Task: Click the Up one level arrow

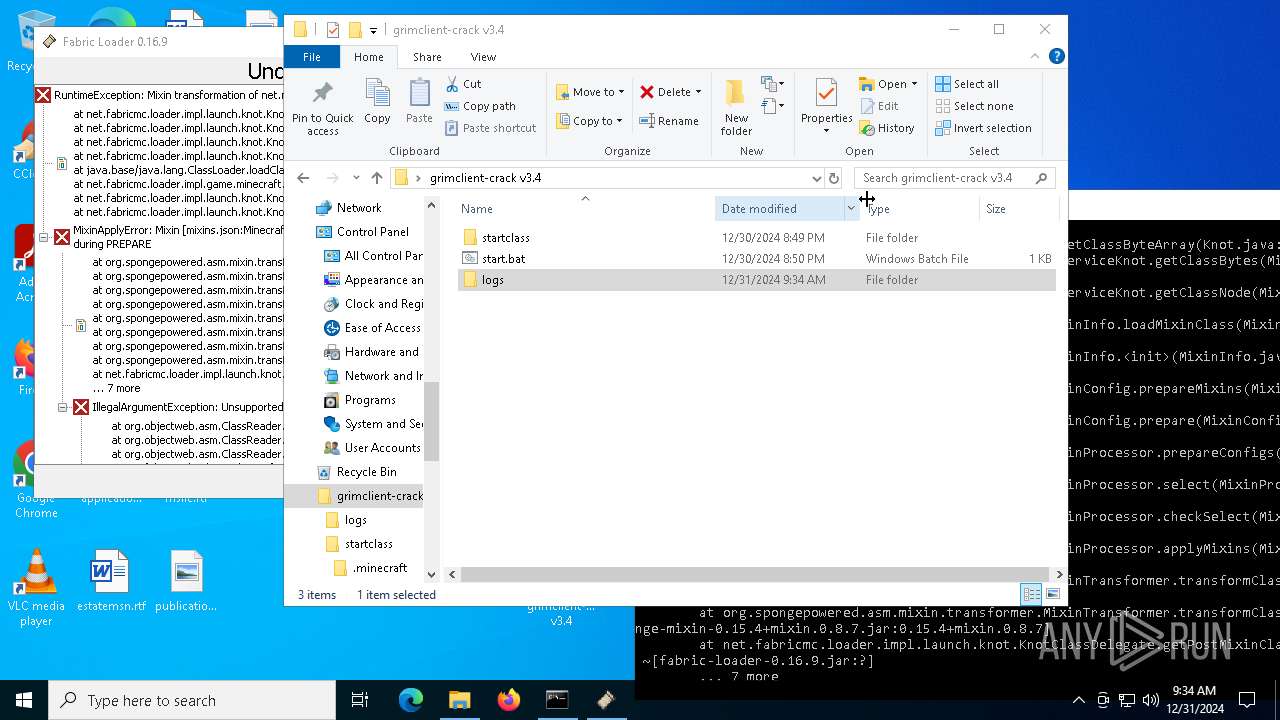Action: point(377,178)
